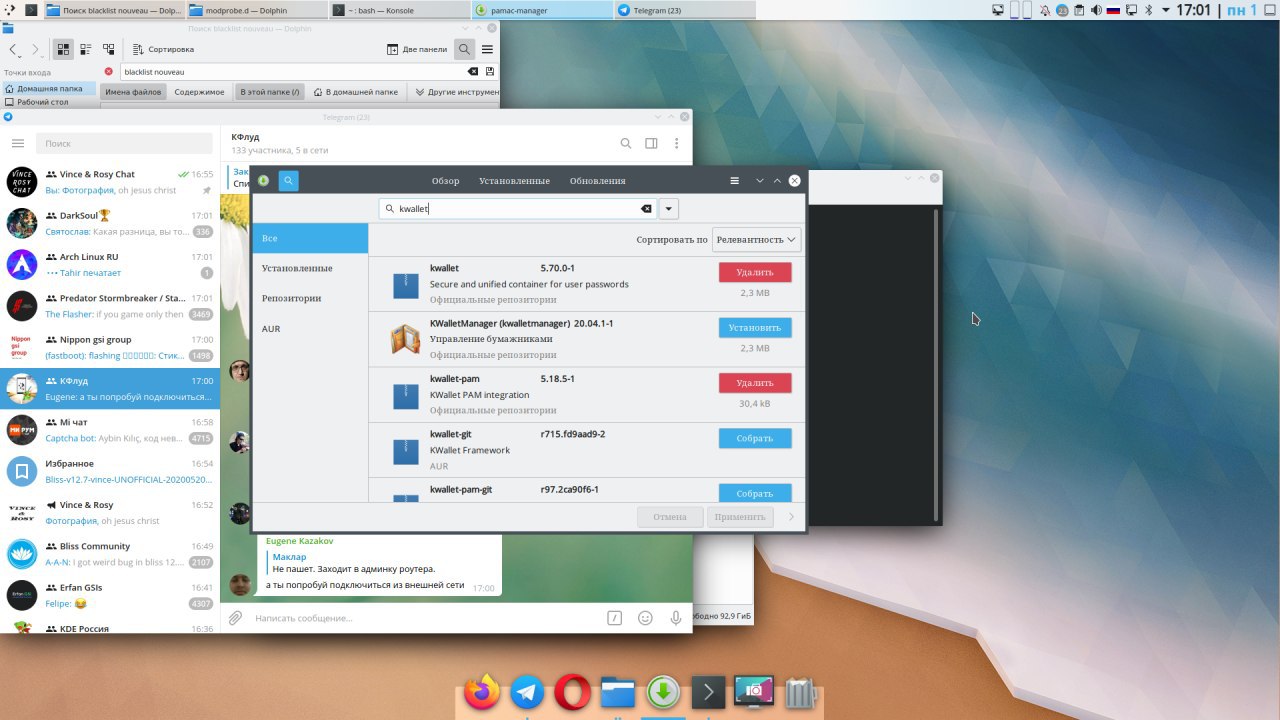The width and height of the screenshot is (1280, 720).
Task: Open Nippon gsi group chat
Action: coord(109,347)
